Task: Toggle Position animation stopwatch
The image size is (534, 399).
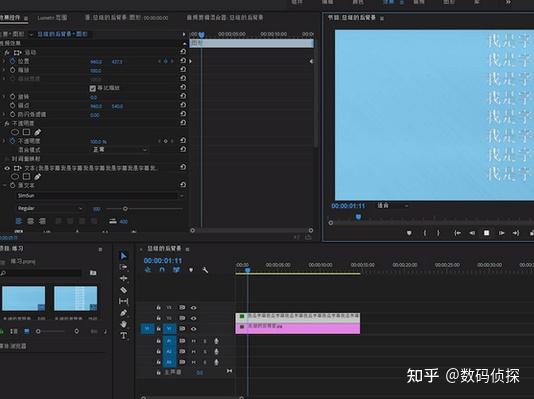Action: coord(13,61)
